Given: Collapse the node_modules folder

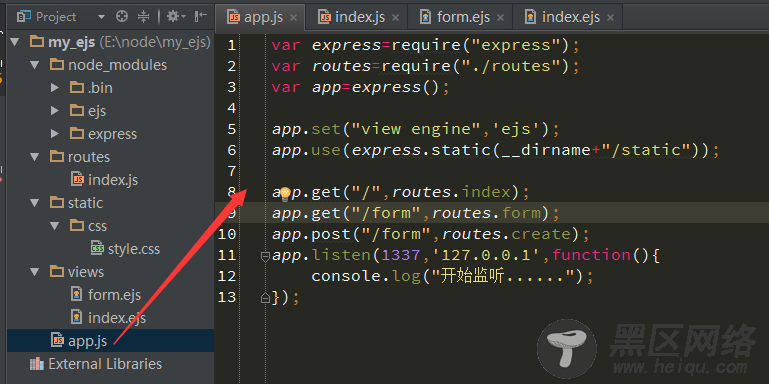Looking at the screenshot, I should click(x=34, y=65).
